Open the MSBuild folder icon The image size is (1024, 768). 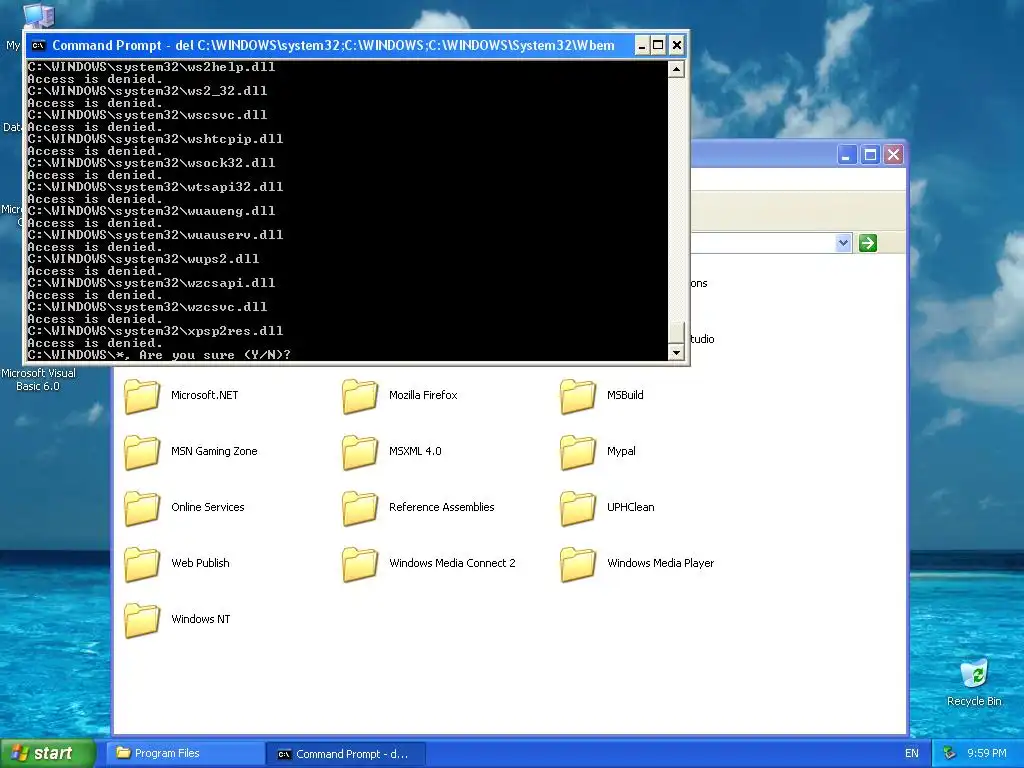pos(579,396)
